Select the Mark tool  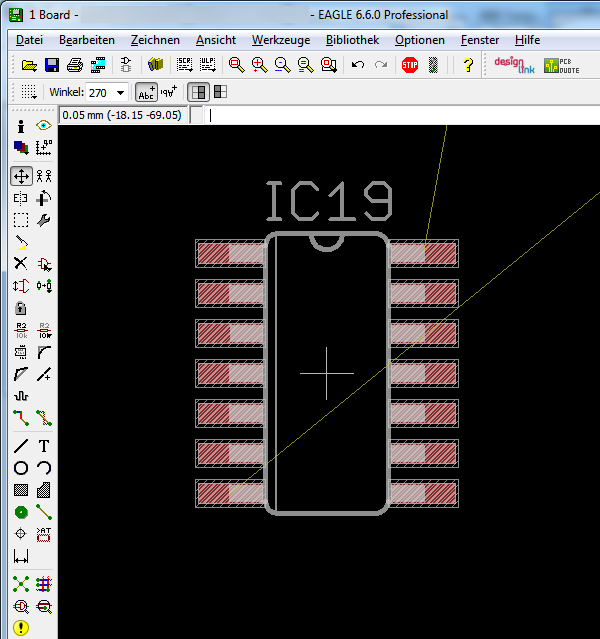point(44,148)
